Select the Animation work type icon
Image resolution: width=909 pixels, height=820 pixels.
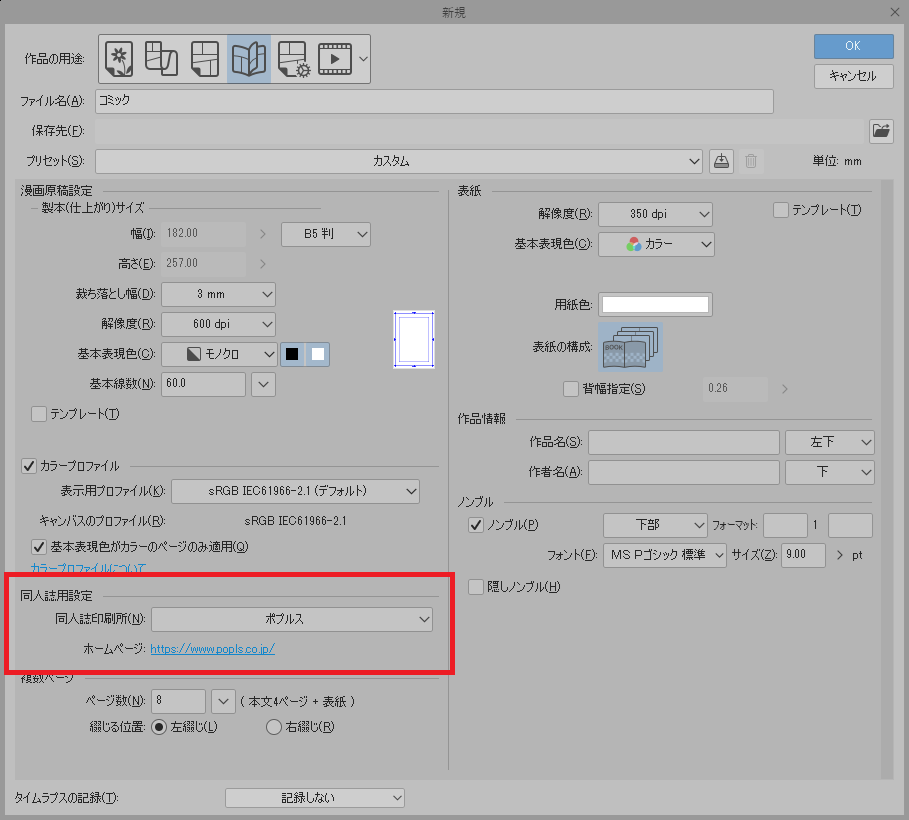tap(335, 59)
